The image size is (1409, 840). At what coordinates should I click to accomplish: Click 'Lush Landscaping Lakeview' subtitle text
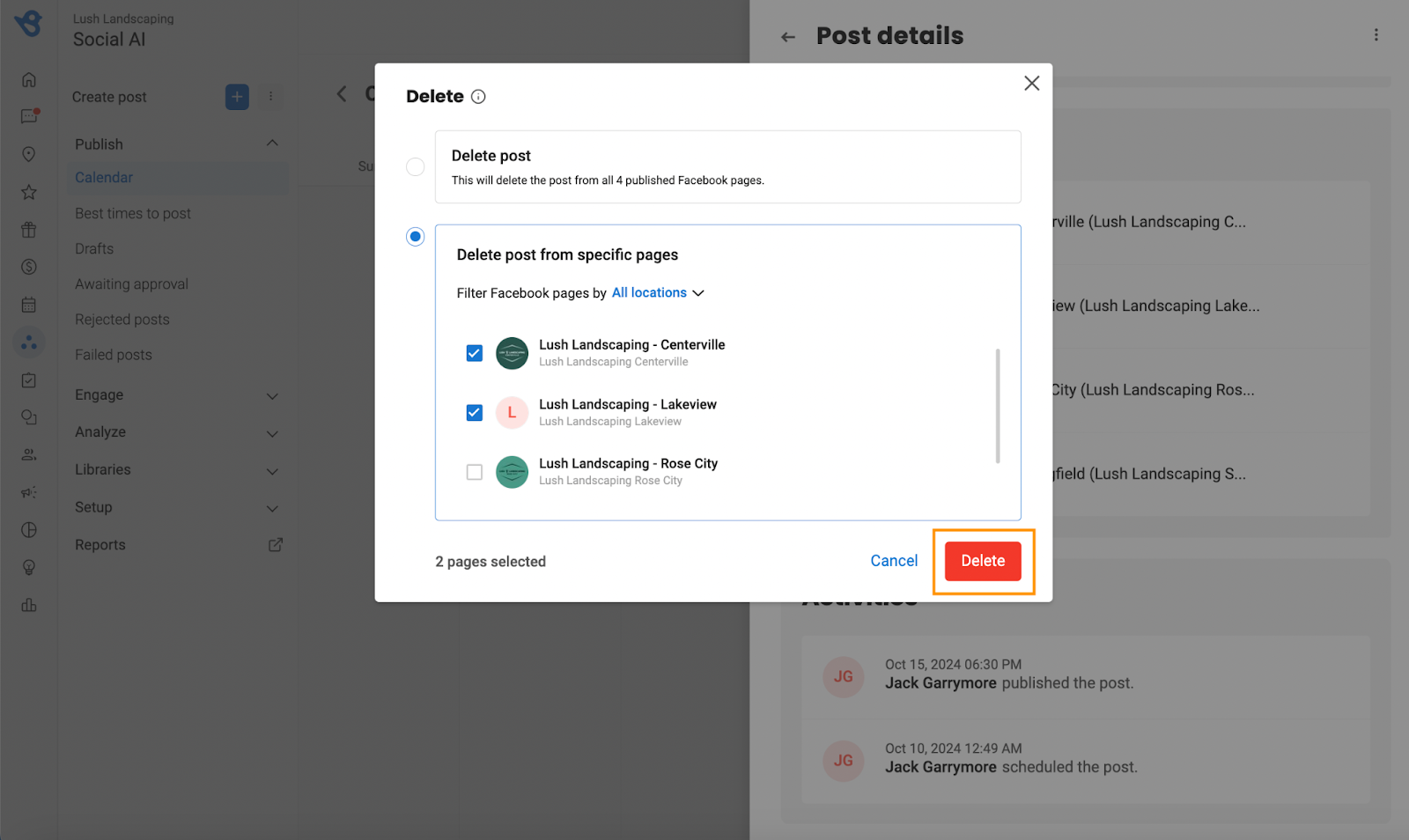tap(610, 422)
